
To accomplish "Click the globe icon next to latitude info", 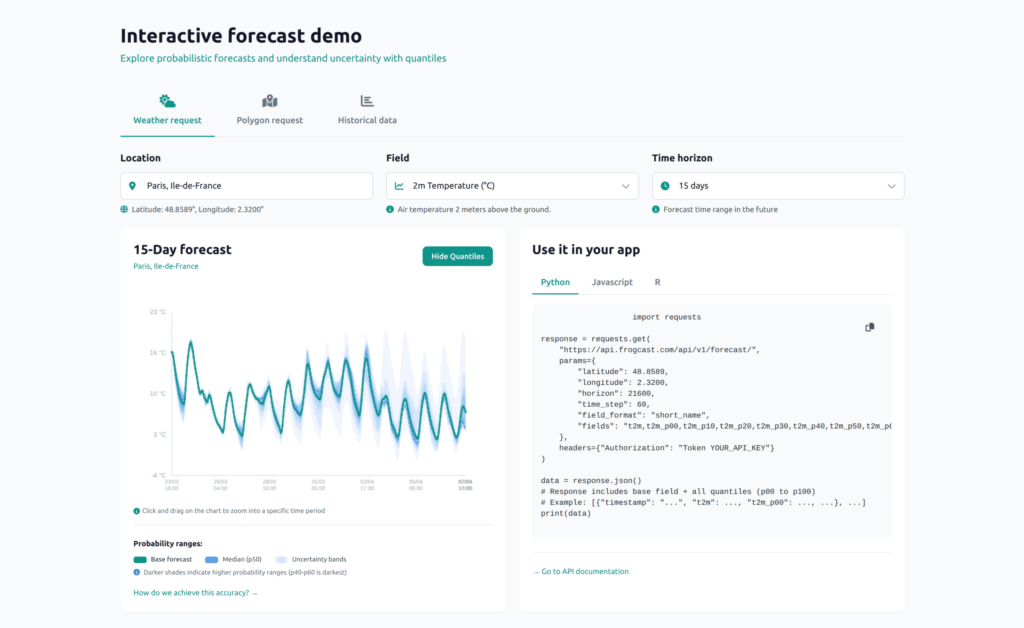I will 125,209.
